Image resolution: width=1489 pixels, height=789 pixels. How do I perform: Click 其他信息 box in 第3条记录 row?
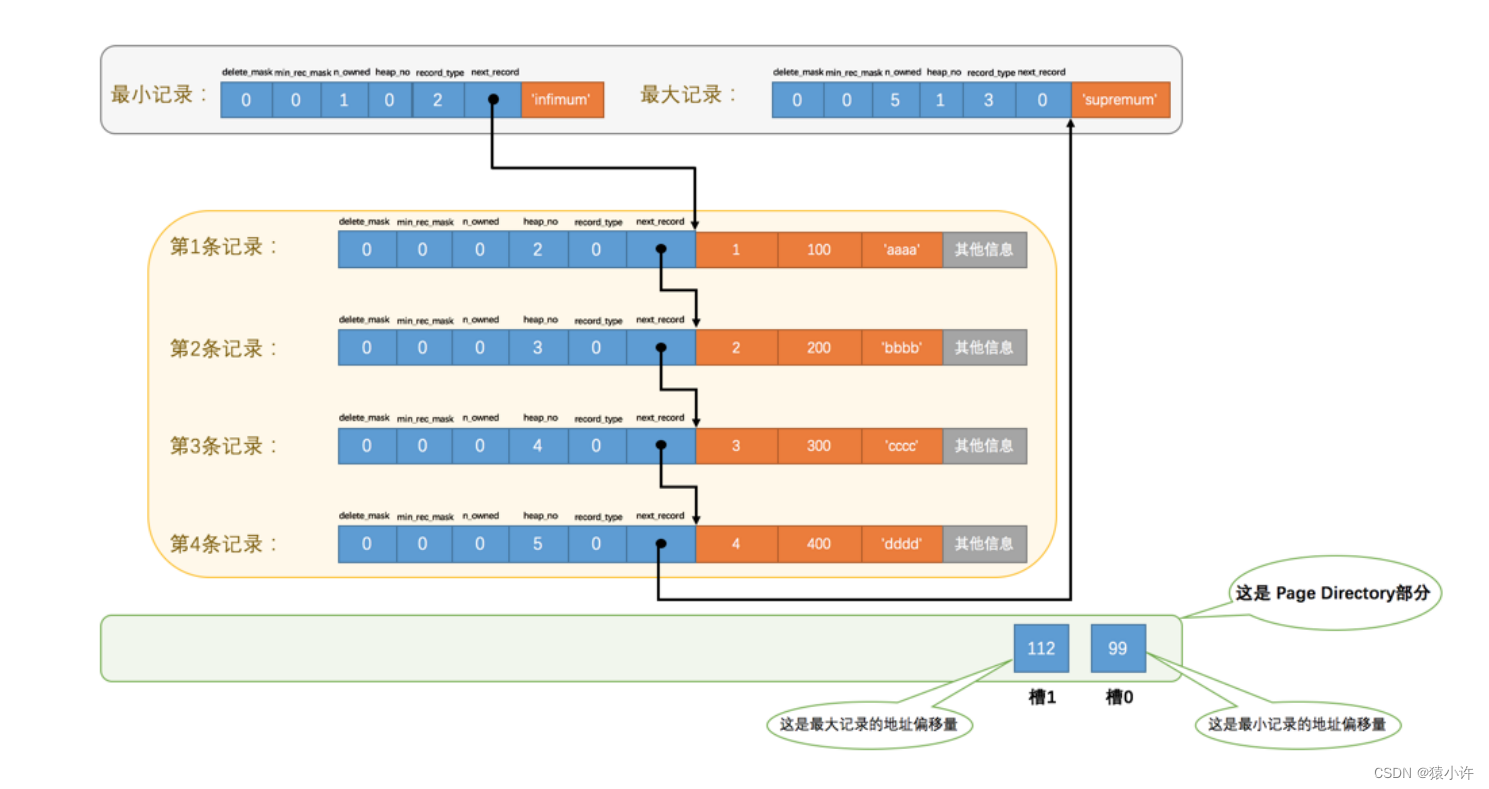coord(985,445)
